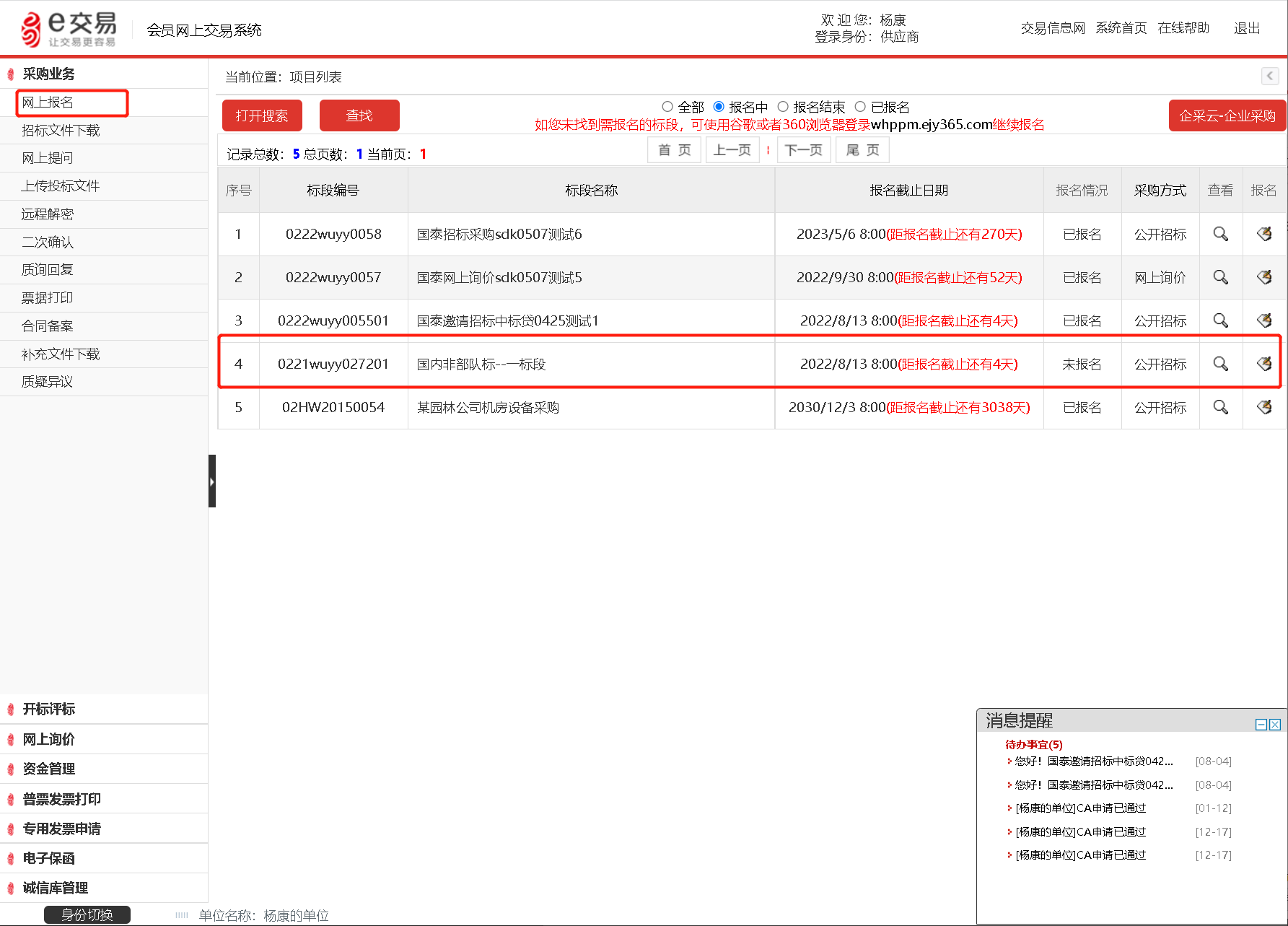Go to 上一页 pagination button
The image size is (1288, 926).
coord(732,150)
